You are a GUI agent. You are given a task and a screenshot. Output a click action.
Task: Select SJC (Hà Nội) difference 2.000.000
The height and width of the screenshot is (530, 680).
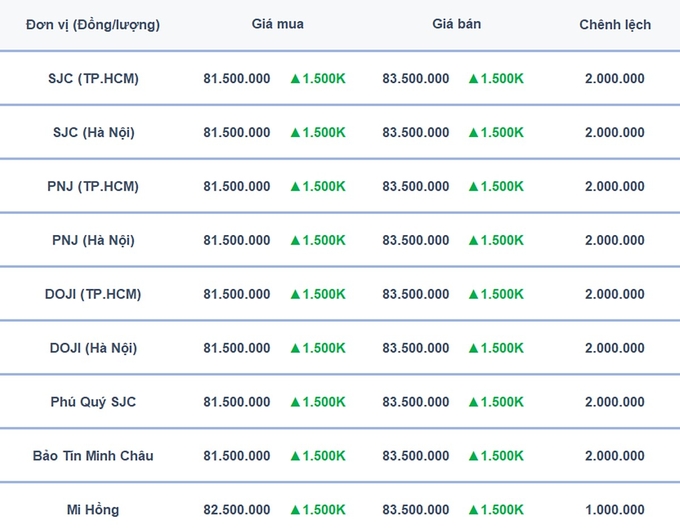coord(615,132)
